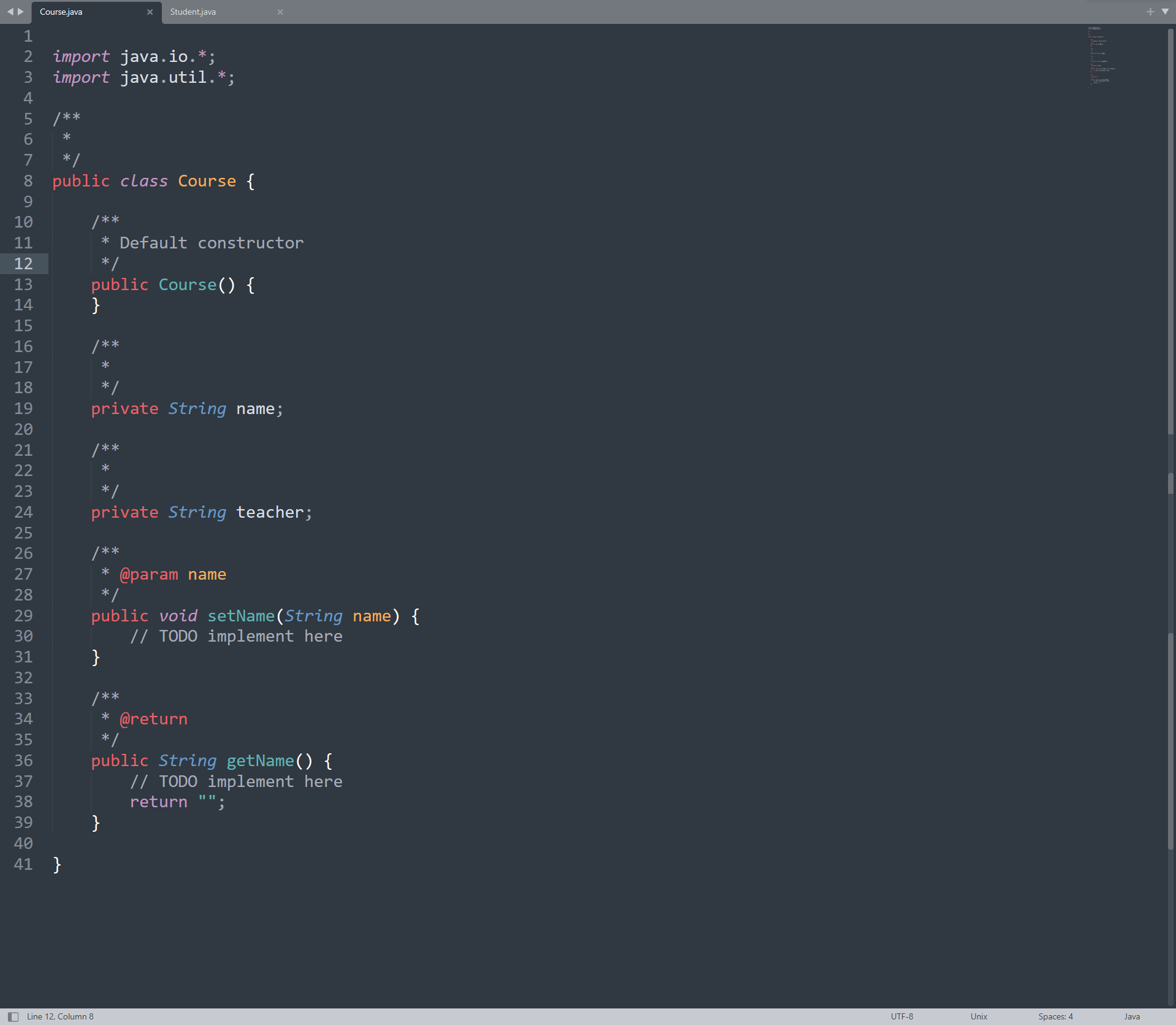1176x1025 pixels.
Task: Go to next tab with right arrow
Action: [21, 11]
